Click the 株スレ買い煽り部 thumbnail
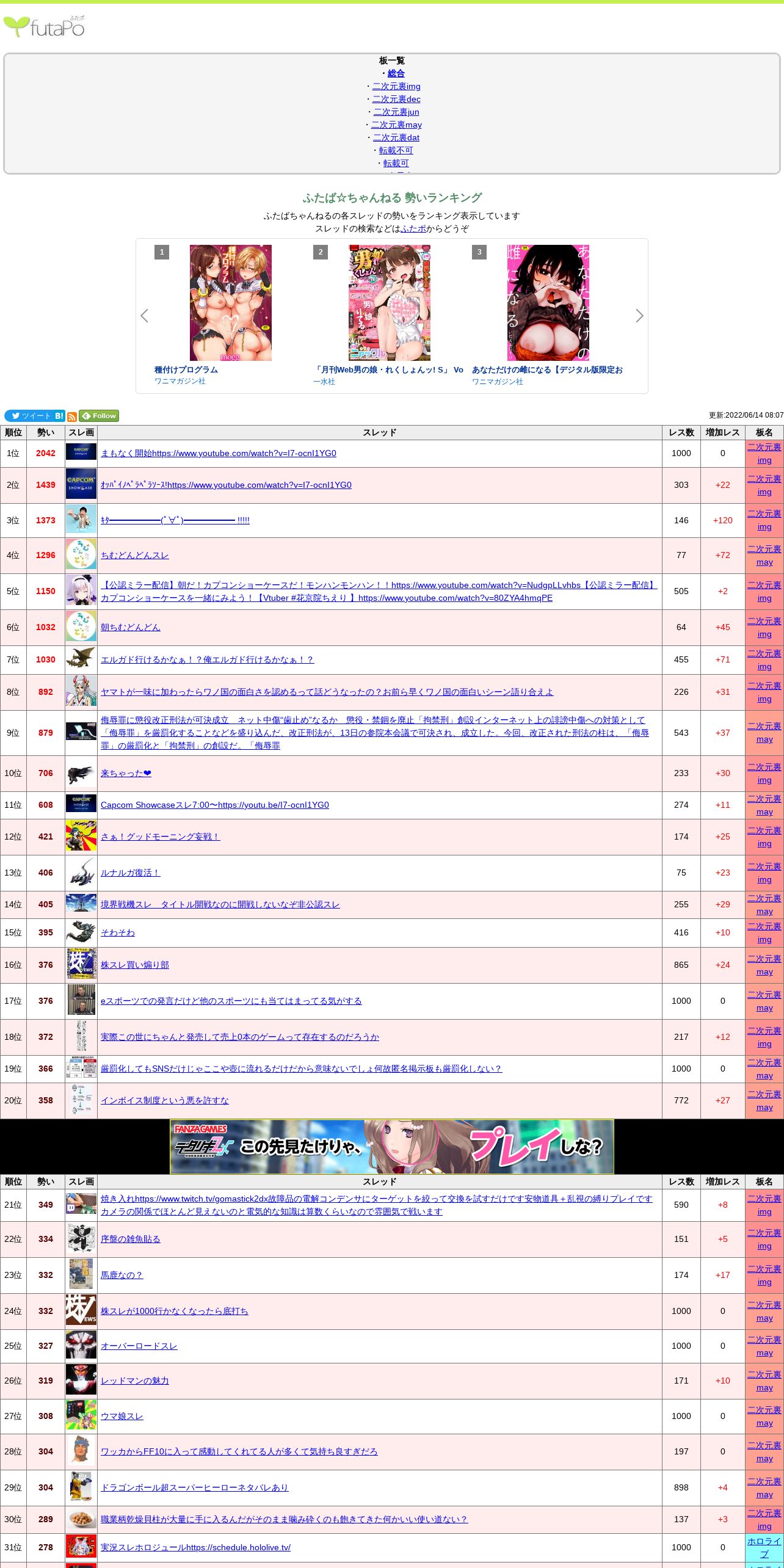Image resolution: width=784 pixels, height=1568 pixels. [81, 965]
